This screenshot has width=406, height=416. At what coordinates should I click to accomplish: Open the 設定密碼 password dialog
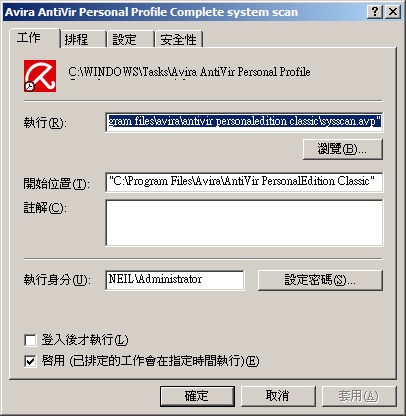tap(320, 280)
